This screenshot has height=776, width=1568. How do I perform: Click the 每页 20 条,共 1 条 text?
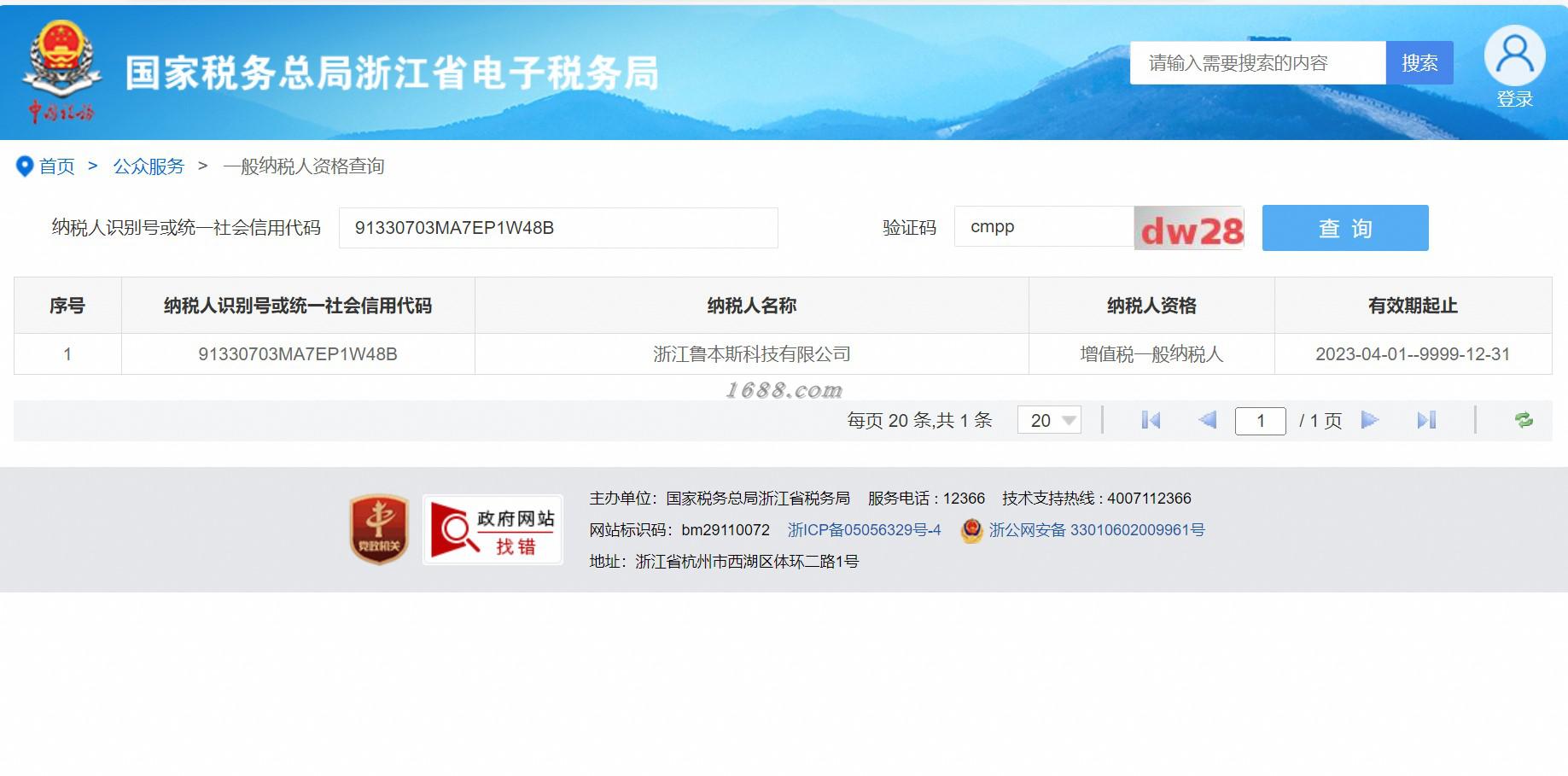click(919, 420)
